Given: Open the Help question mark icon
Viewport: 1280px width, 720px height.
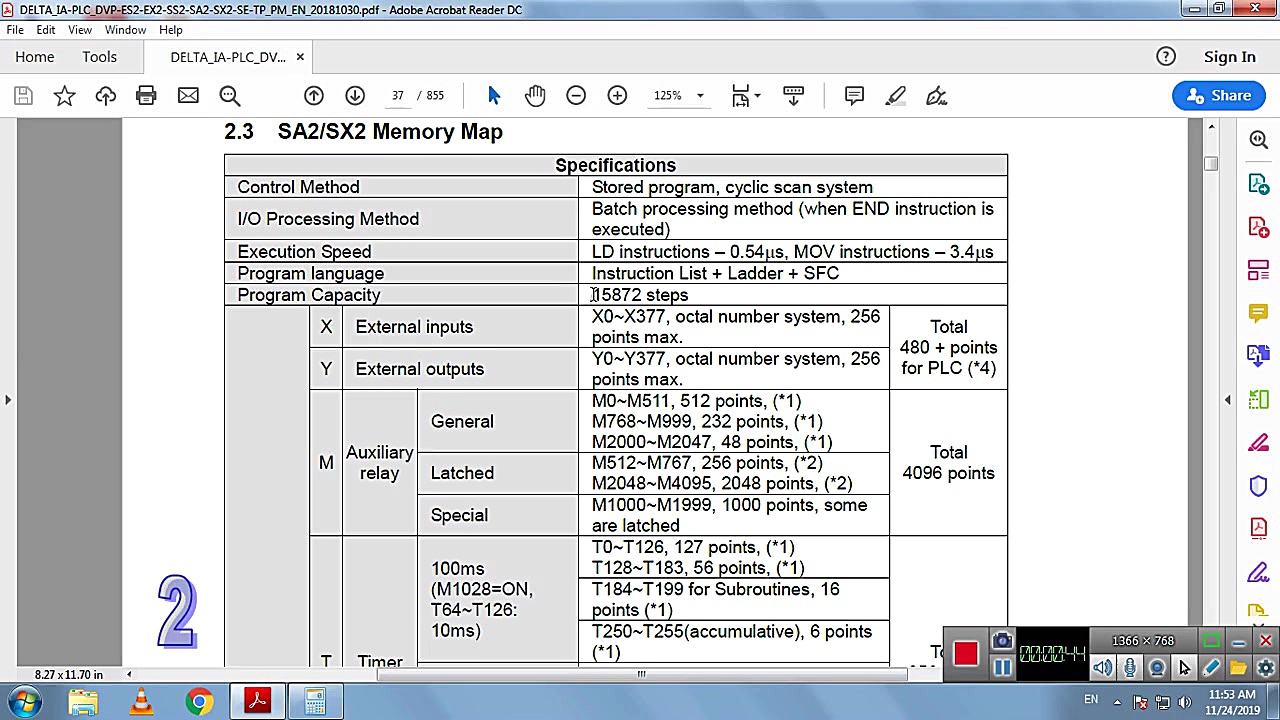Looking at the screenshot, I should click(x=1166, y=57).
